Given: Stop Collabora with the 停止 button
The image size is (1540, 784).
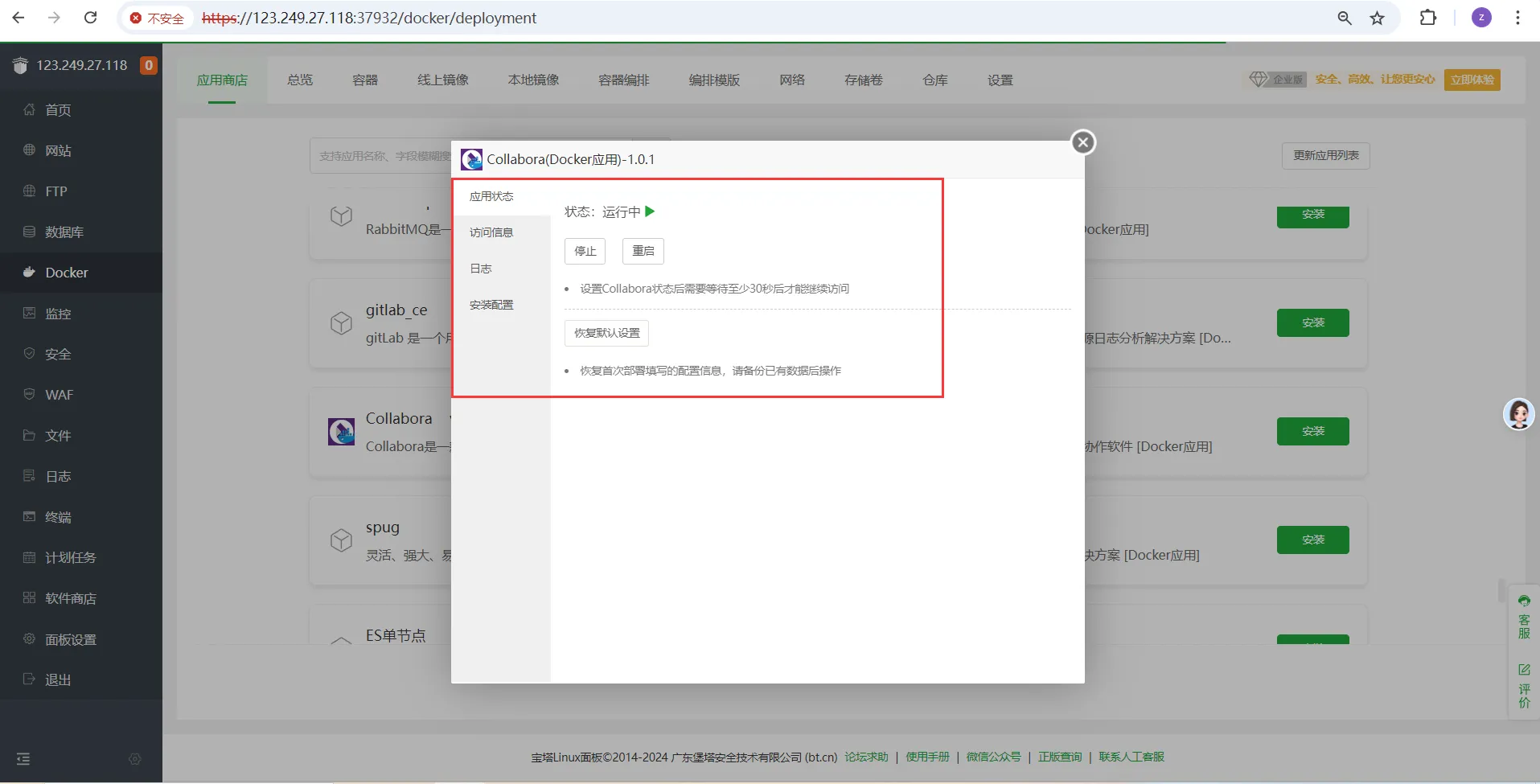Looking at the screenshot, I should coord(585,251).
